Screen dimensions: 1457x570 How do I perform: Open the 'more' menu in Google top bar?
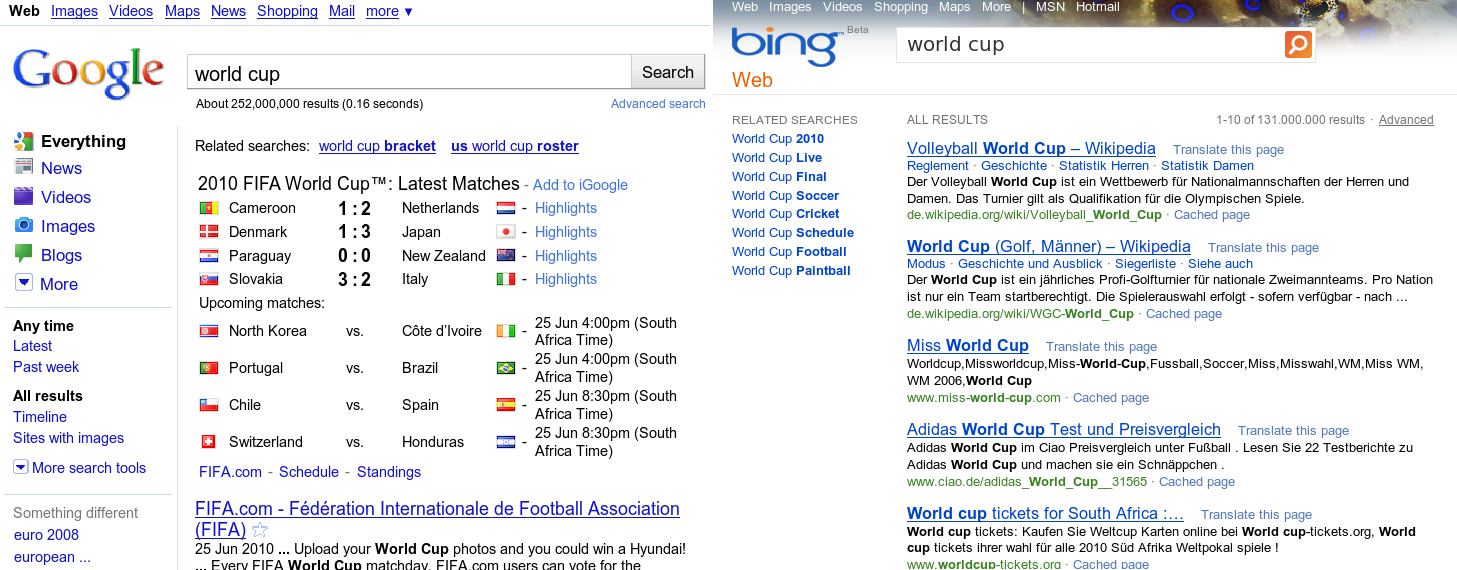pyautogui.click(x=389, y=11)
